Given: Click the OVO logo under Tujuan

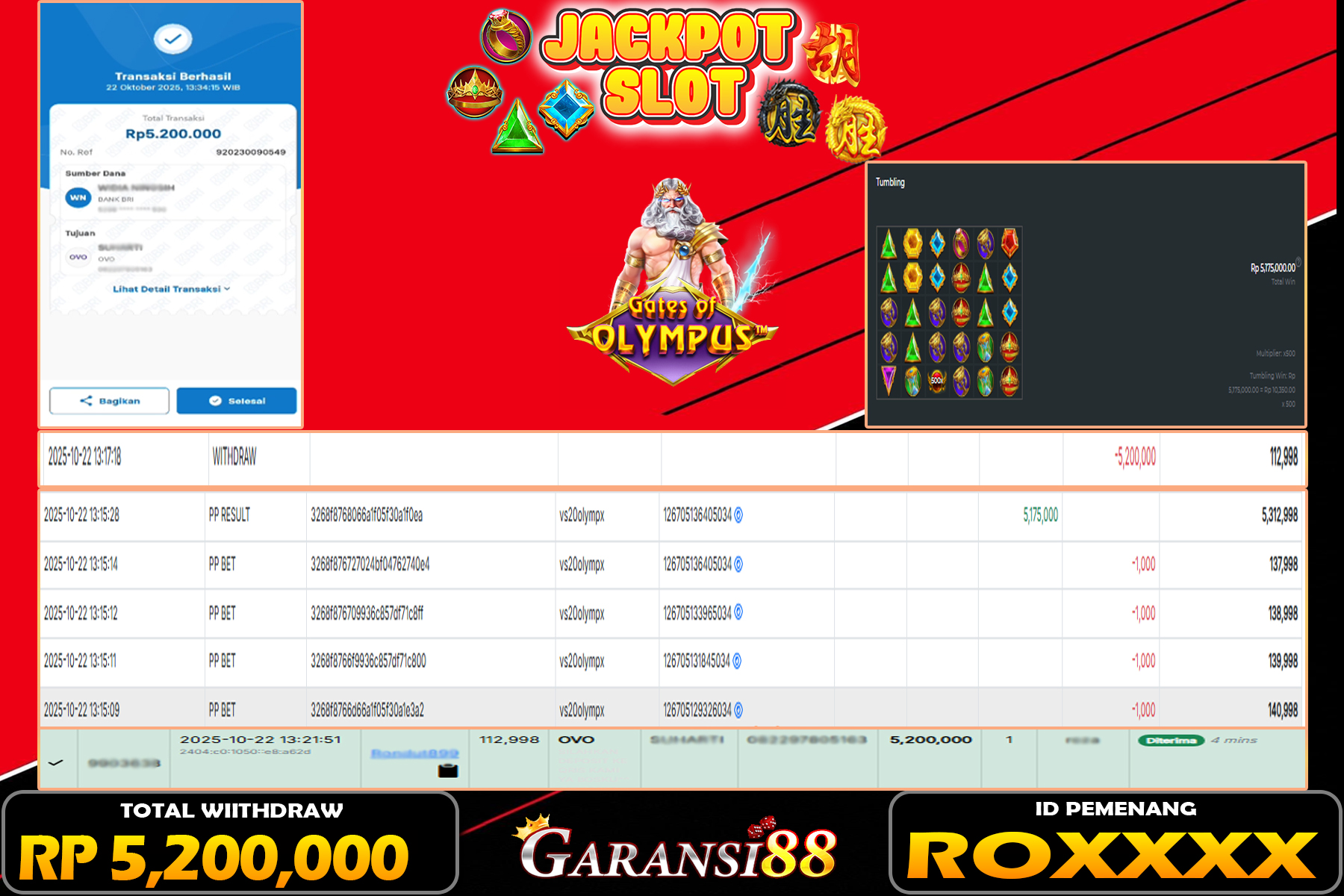Looking at the screenshot, I should point(78,257).
